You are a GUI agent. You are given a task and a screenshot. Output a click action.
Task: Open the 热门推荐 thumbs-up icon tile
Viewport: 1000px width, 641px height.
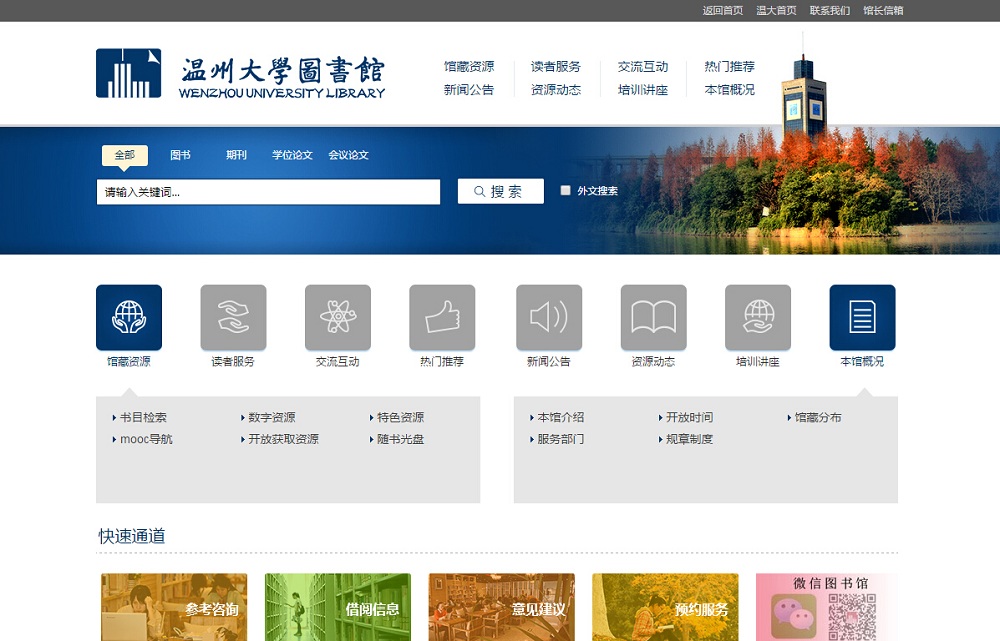point(442,318)
